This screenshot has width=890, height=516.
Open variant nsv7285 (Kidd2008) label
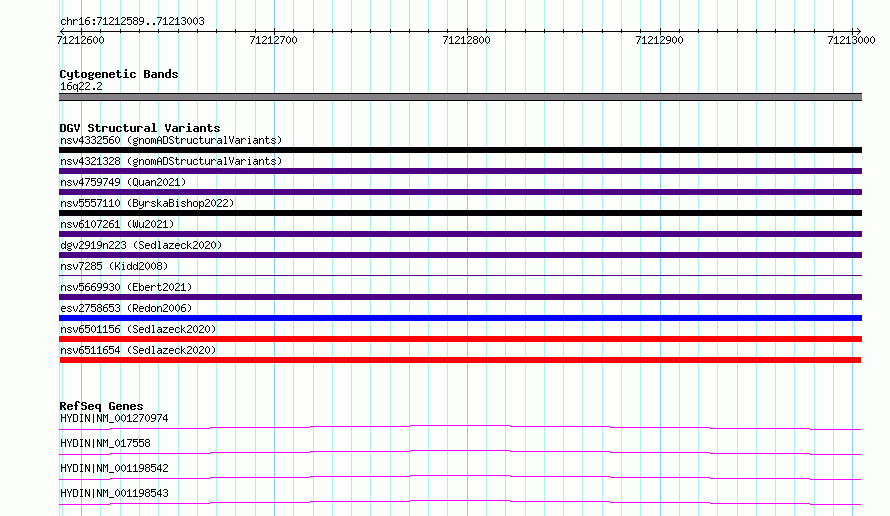(114, 266)
